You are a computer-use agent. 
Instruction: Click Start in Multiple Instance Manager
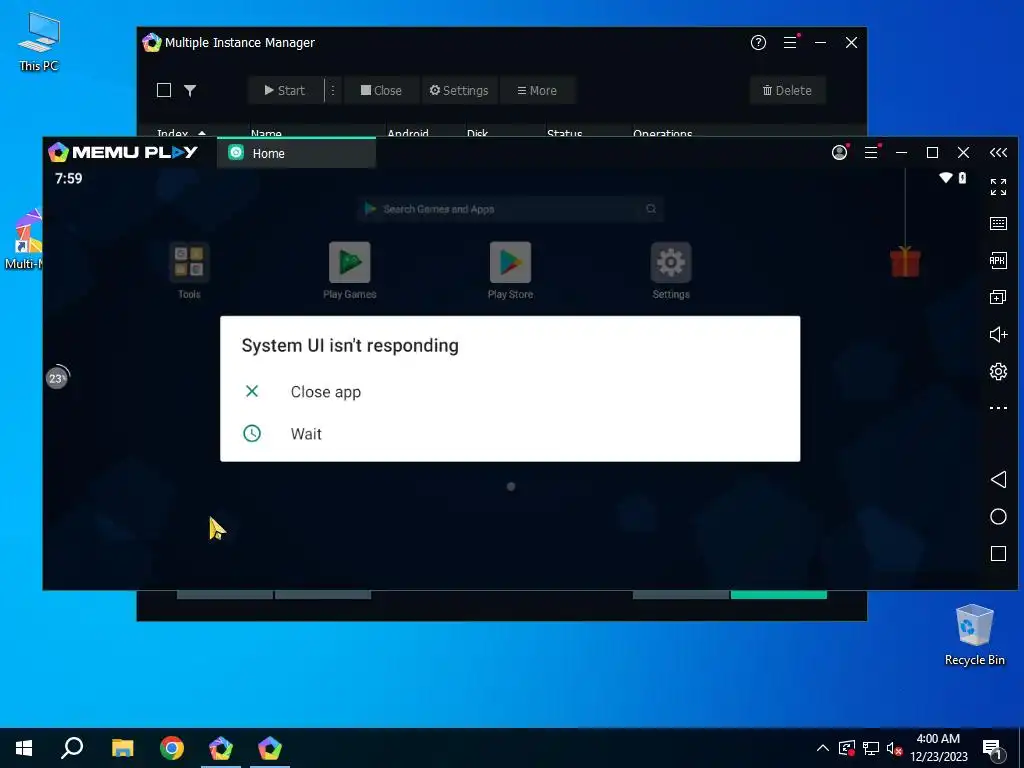[285, 90]
